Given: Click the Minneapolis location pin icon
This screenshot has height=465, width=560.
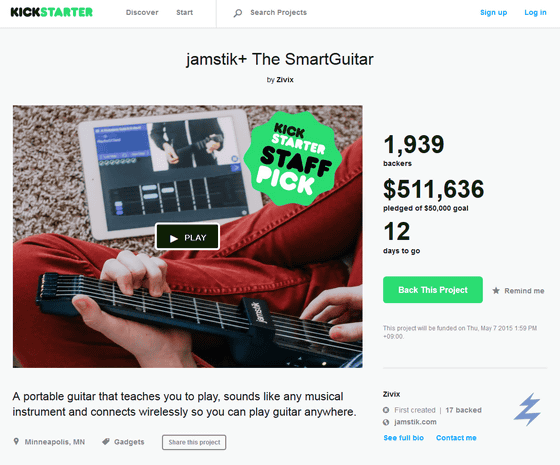Looking at the screenshot, I should pos(16,441).
